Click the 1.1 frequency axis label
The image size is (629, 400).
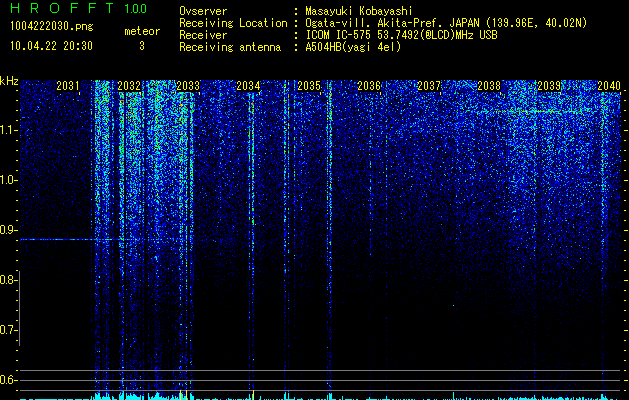click(x=7, y=130)
